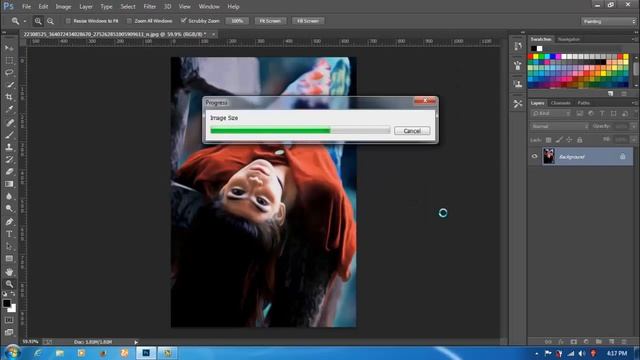The height and width of the screenshot is (360, 640).
Task: Click the Swatches panel scrollbar
Action: [x=636, y=70]
